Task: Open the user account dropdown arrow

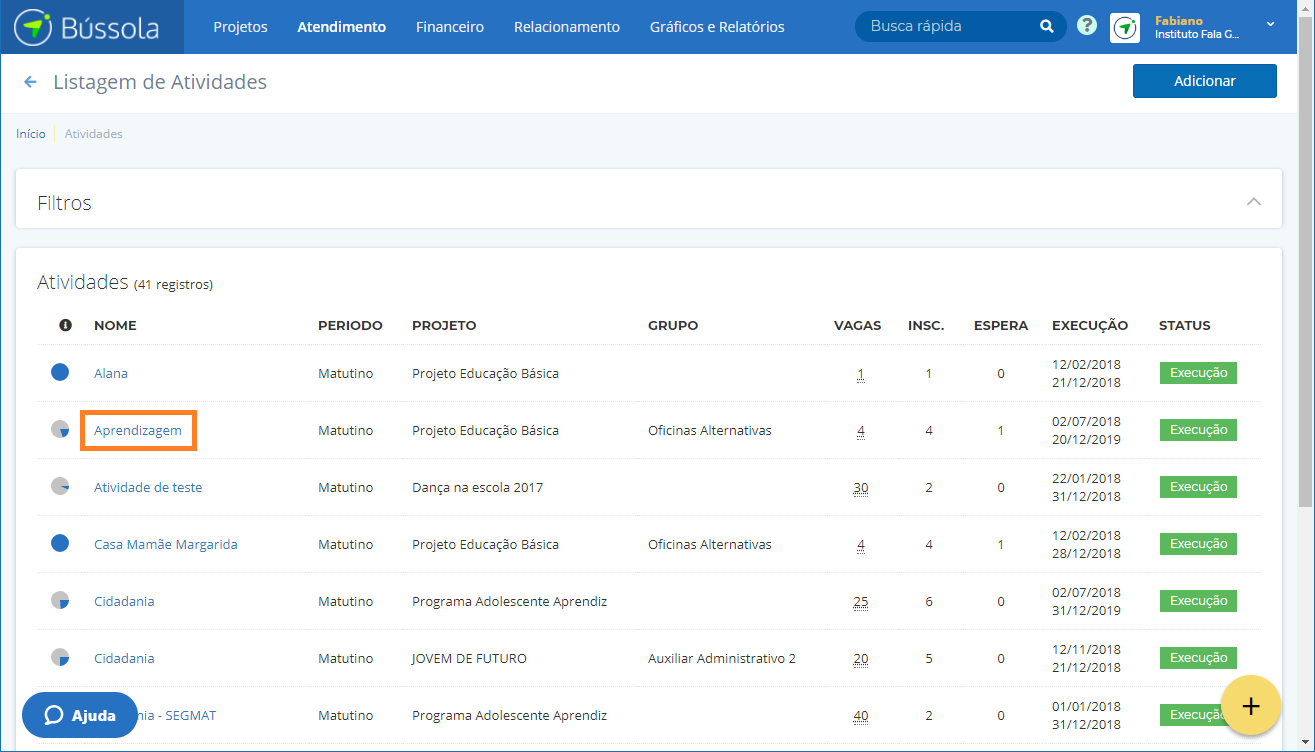Action: [x=1270, y=23]
